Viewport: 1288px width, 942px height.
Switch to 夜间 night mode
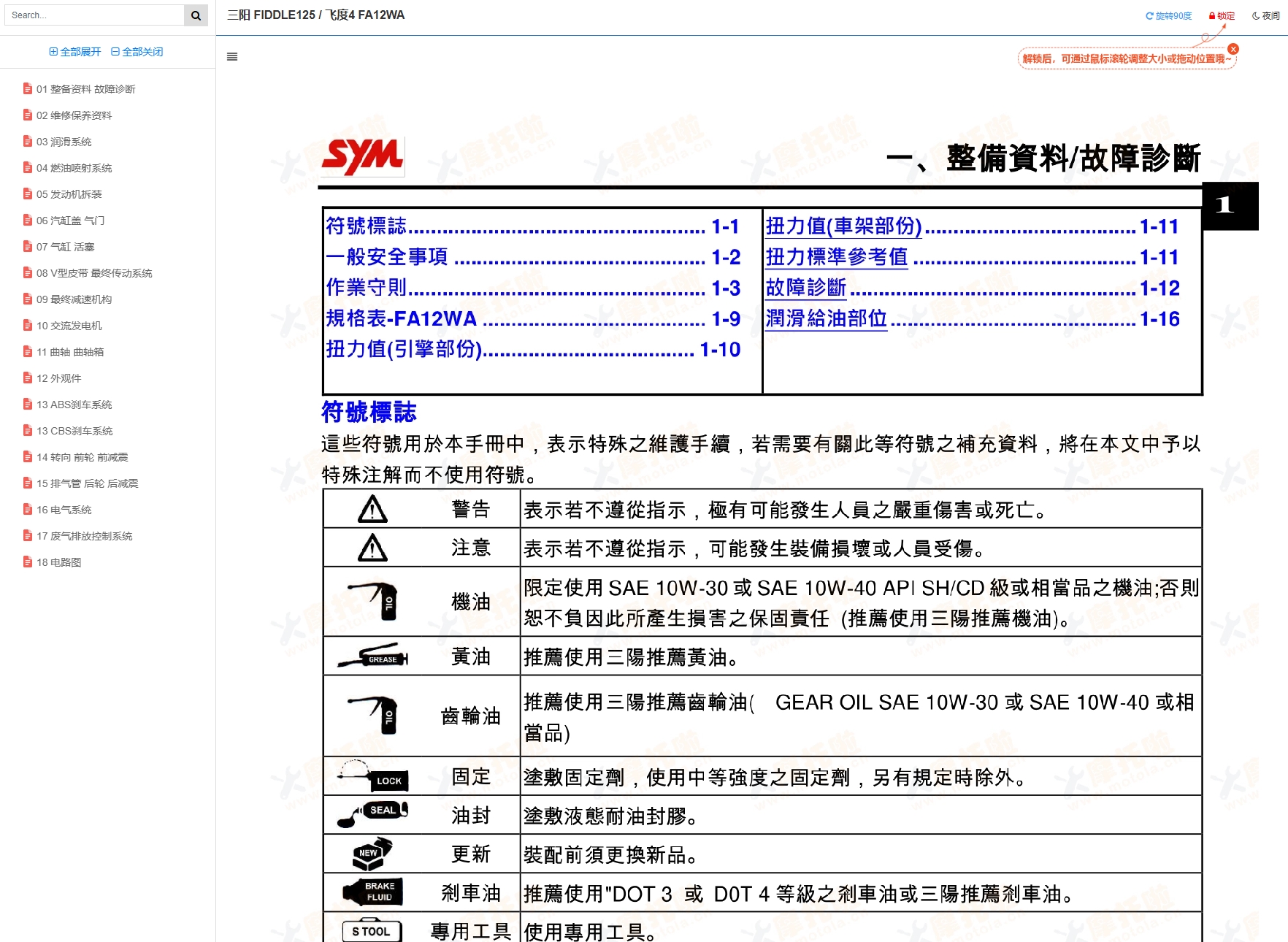[x=1265, y=16]
